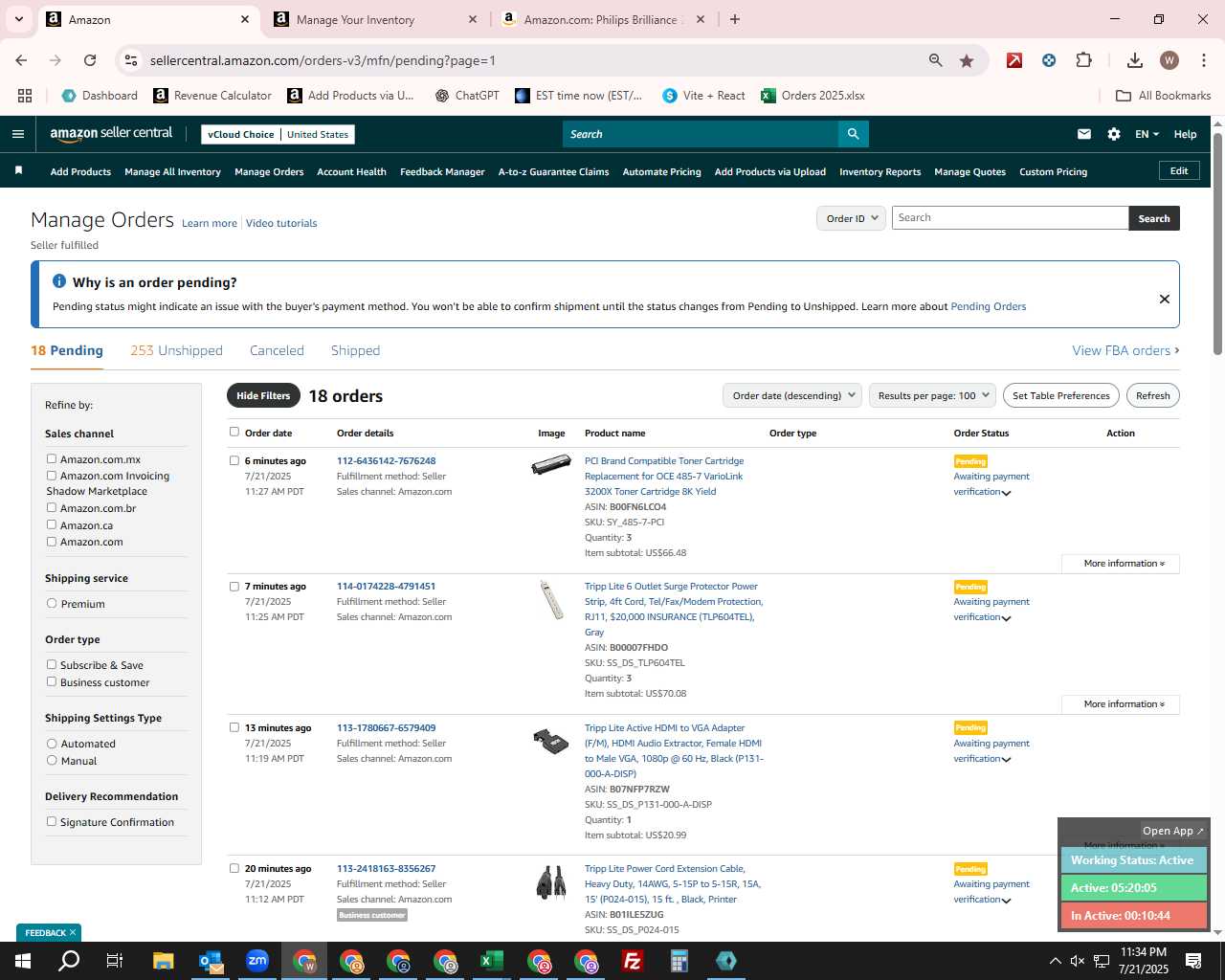Dismiss the pending order info banner
1225x980 pixels.
coord(1165,299)
